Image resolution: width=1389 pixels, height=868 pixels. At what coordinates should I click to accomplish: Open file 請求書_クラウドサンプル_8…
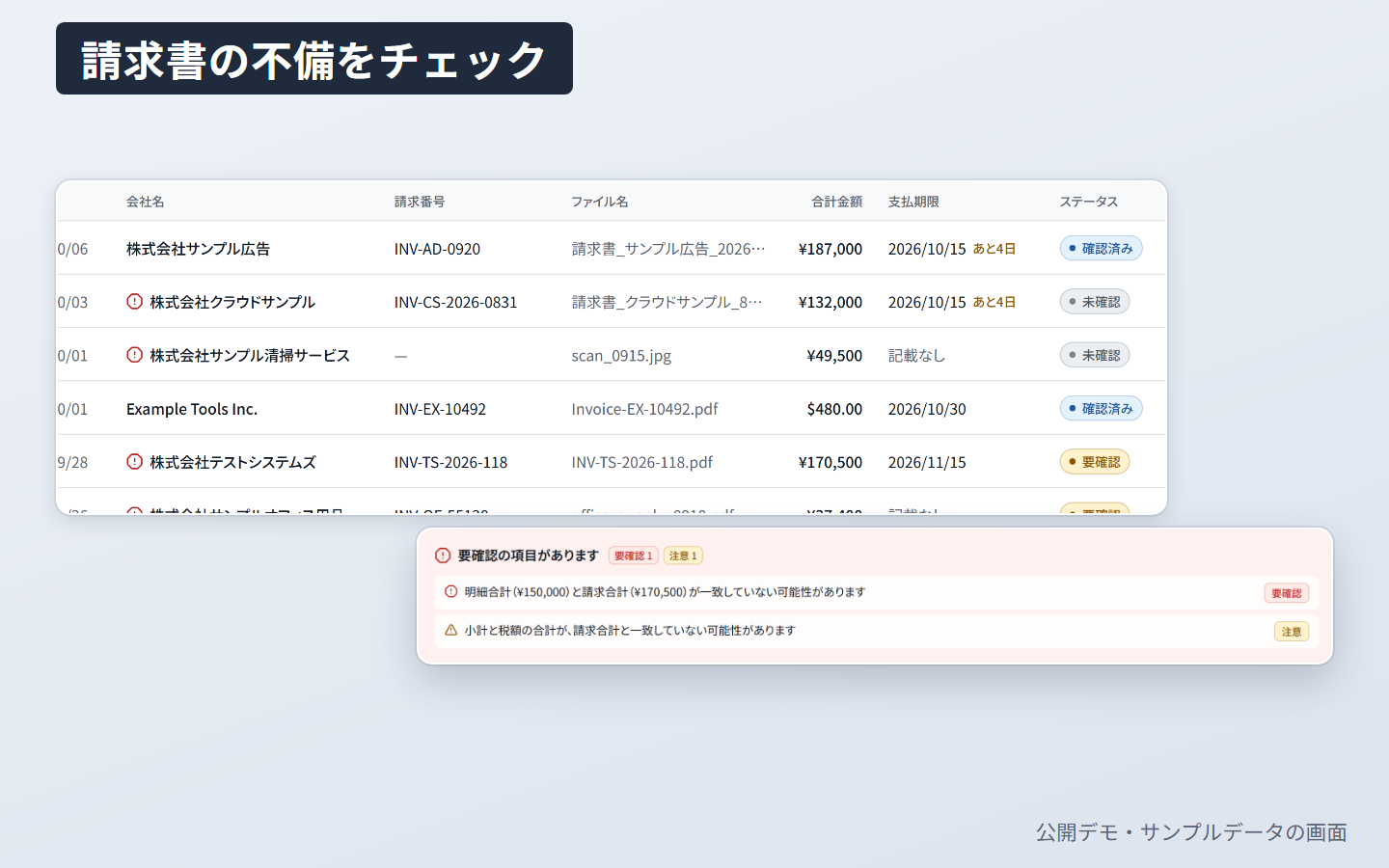tap(667, 302)
